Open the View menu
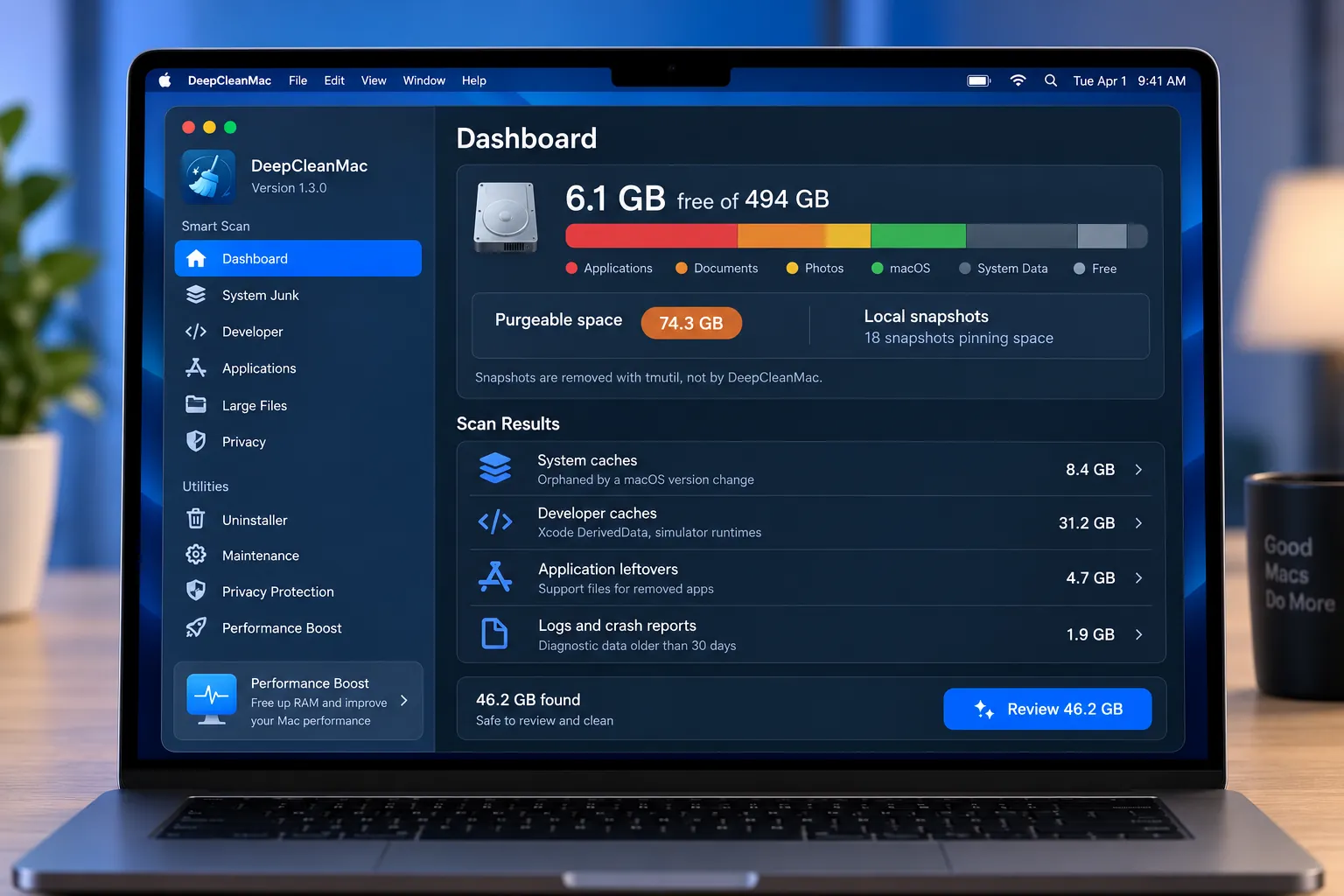This screenshot has width=1344, height=896. click(x=374, y=80)
